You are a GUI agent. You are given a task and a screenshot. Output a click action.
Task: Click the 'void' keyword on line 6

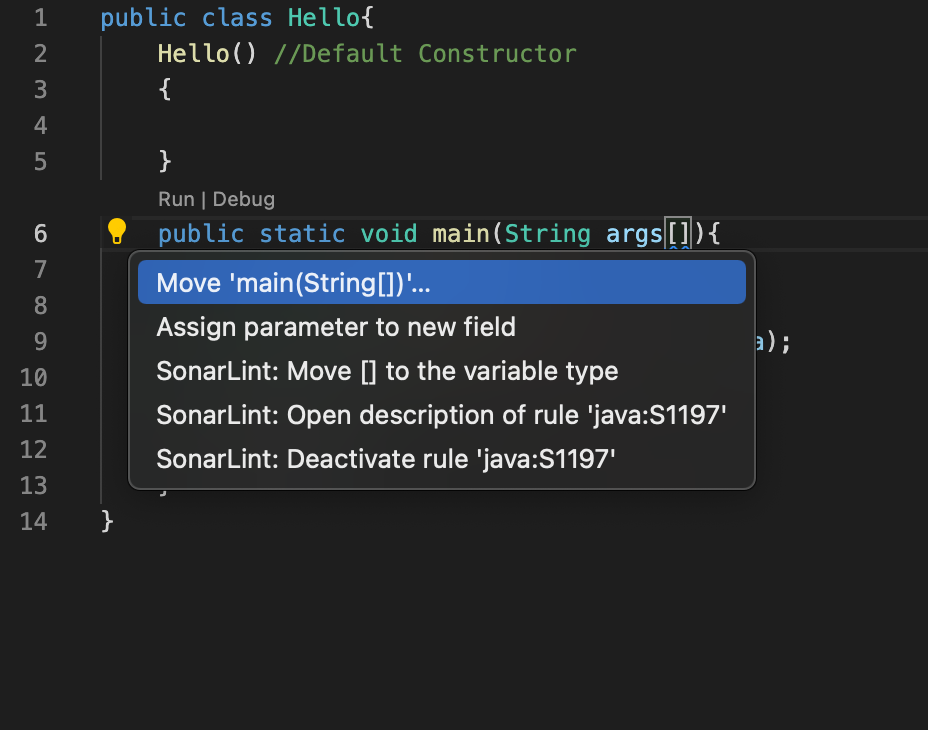point(389,234)
